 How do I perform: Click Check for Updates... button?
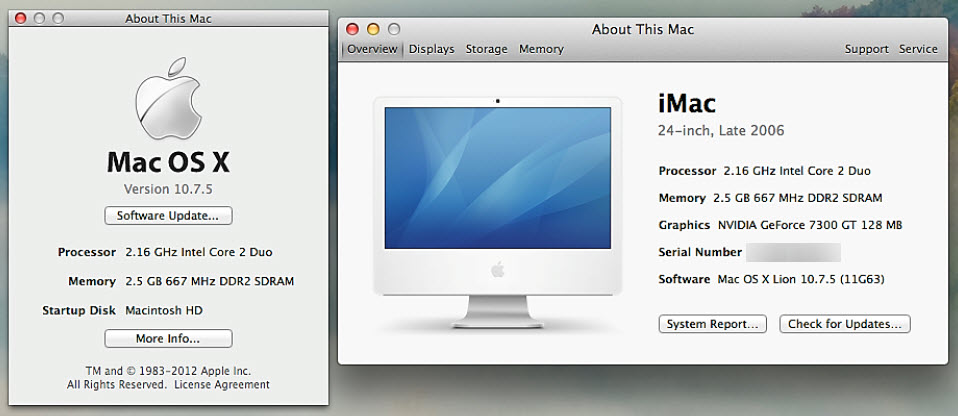(x=845, y=324)
